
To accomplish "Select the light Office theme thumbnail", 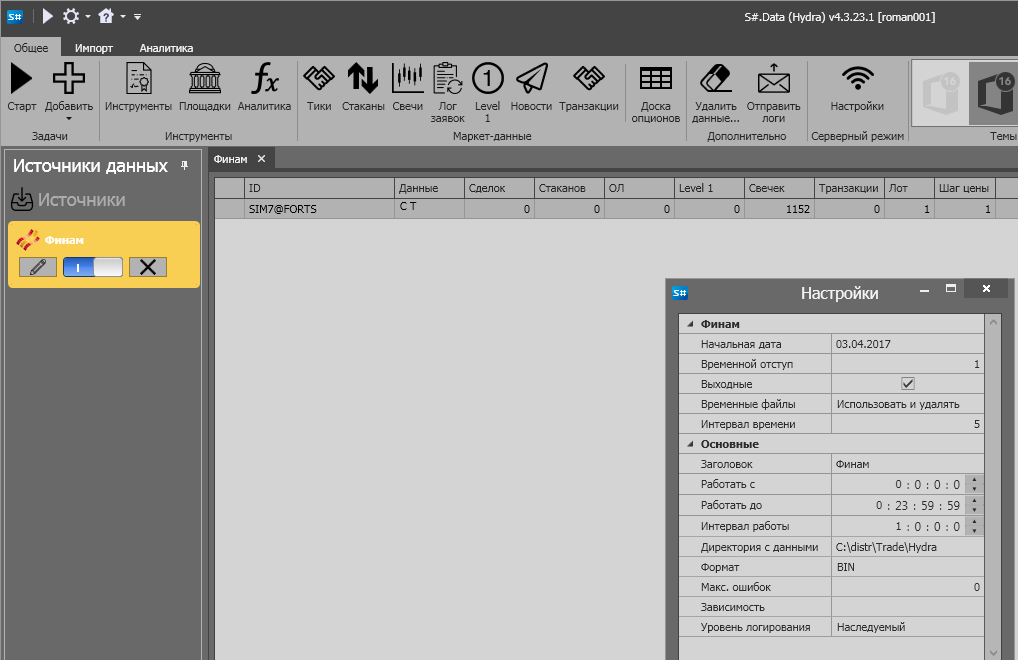I will tap(941, 93).
